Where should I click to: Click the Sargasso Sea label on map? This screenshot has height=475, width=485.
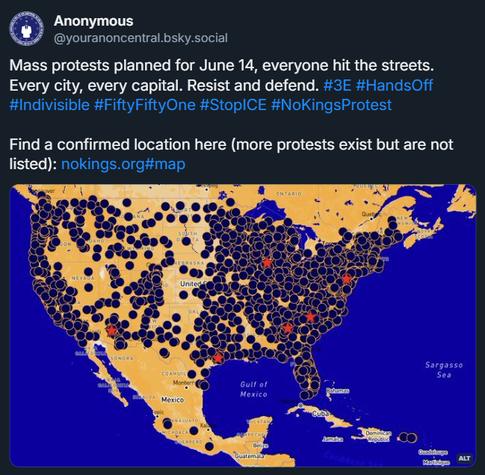(x=444, y=370)
